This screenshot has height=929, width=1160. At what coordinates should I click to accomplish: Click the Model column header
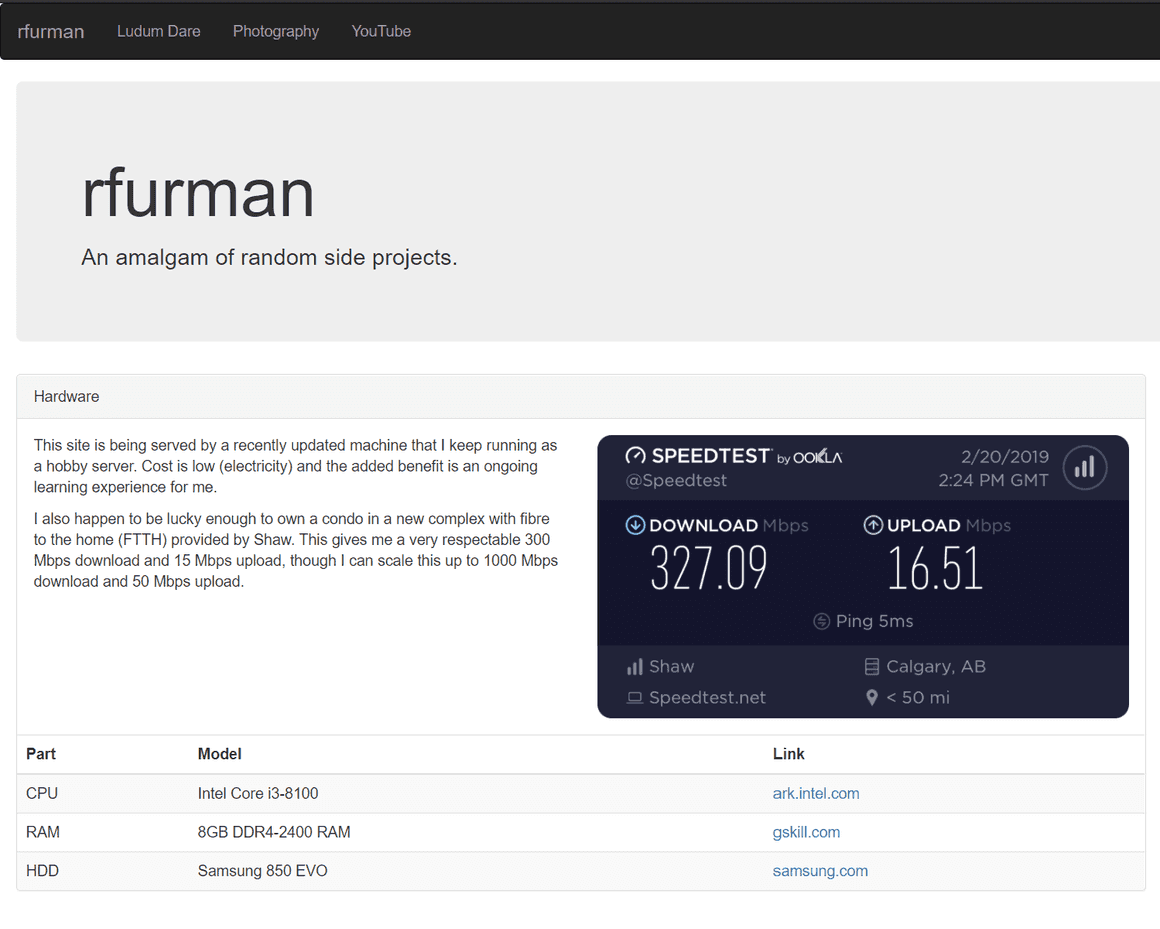[x=220, y=754]
